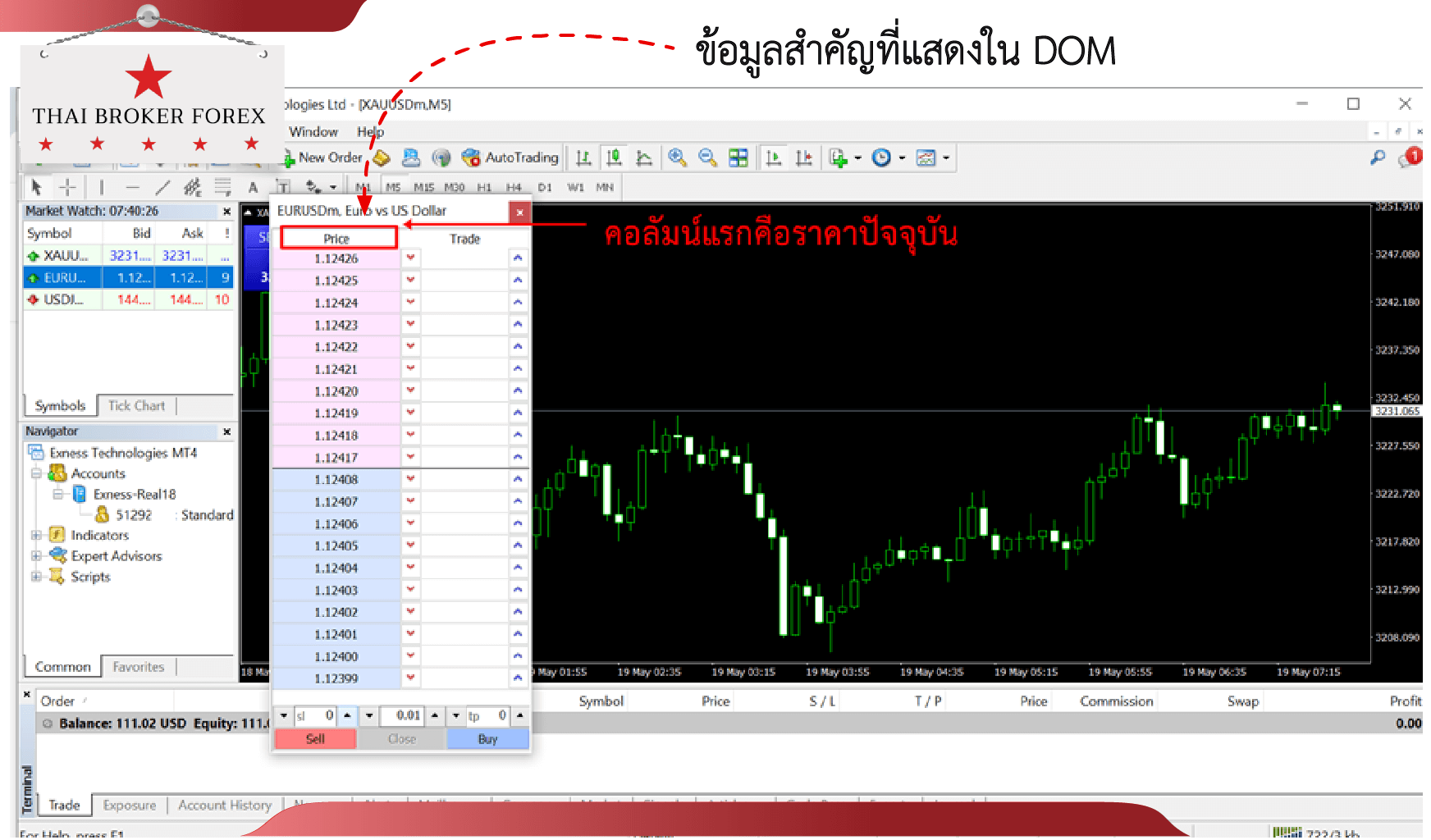Select the equidistant channel tool

[x=193, y=187]
